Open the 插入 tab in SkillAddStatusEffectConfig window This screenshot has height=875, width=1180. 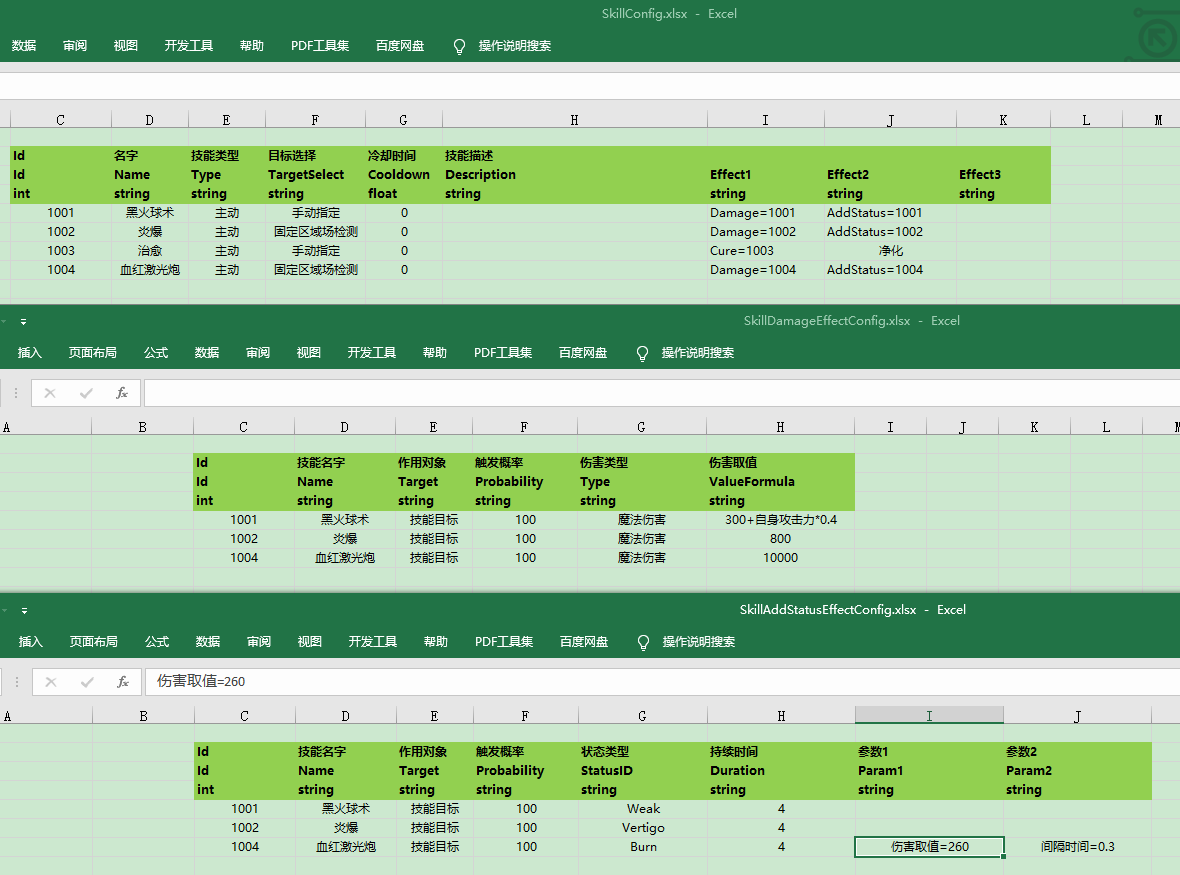tap(31, 642)
